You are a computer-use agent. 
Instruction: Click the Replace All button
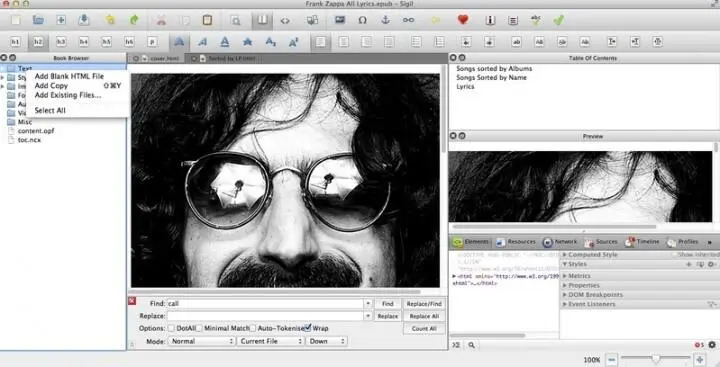click(x=424, y=316)
